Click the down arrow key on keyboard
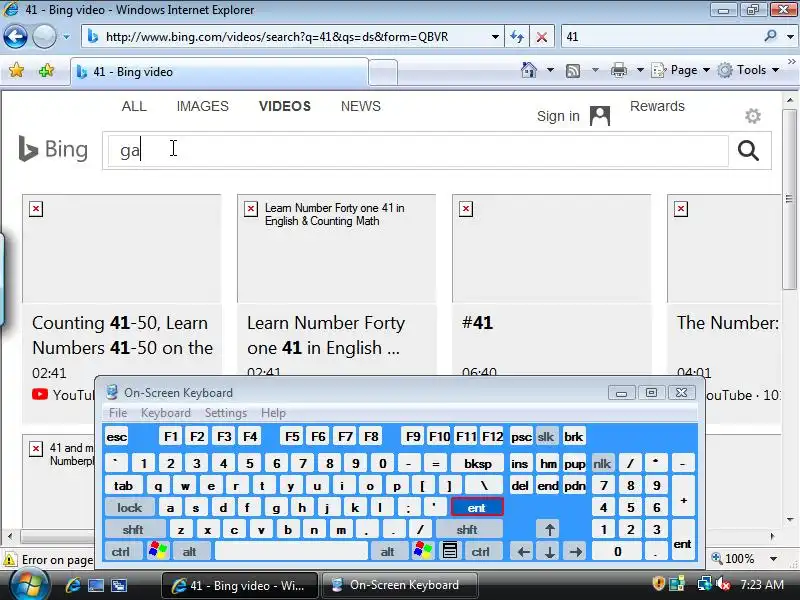The height and width of the screenshot is (600, 800). coord(549,552)
